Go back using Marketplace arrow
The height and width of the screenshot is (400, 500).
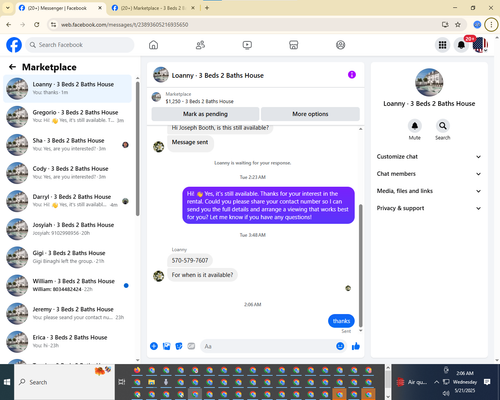coord(12,67)
